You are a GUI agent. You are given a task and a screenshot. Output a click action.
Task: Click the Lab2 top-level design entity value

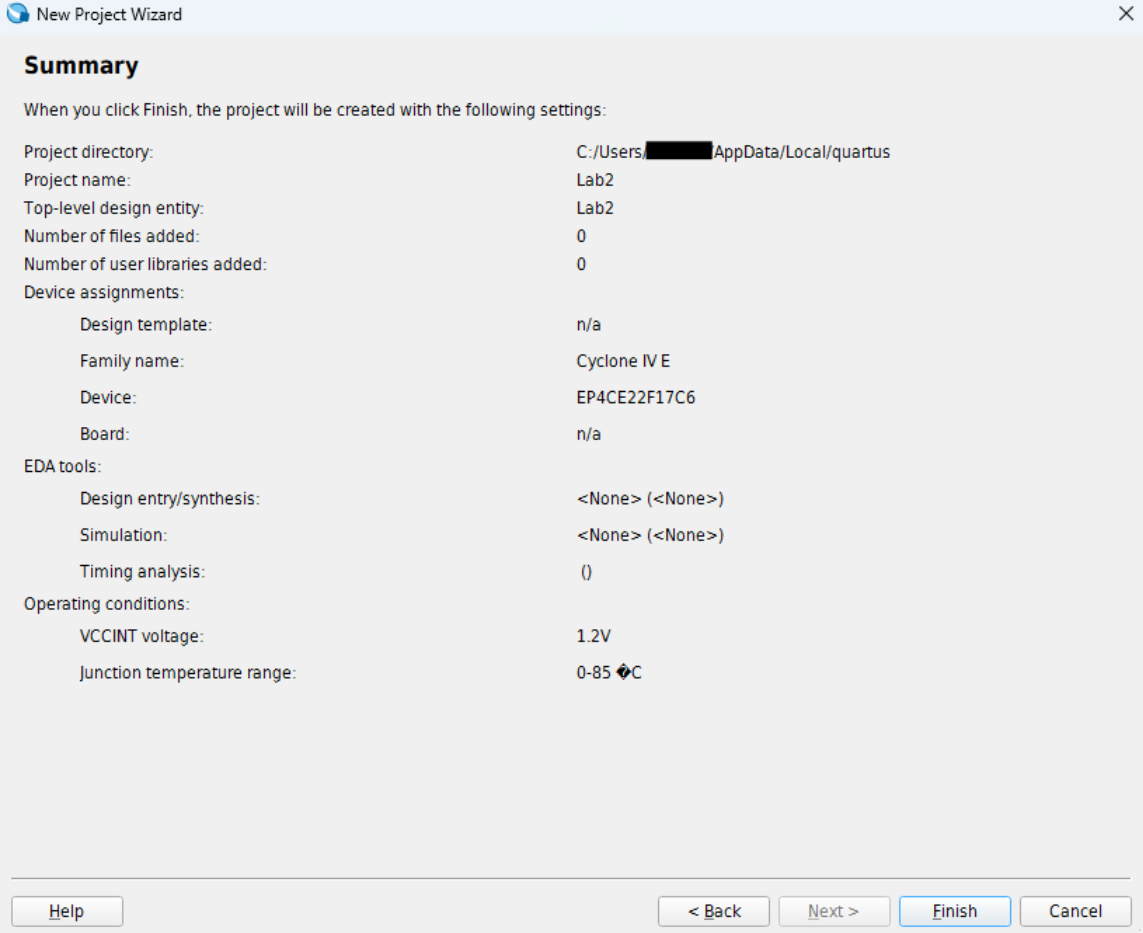(595, 208)
